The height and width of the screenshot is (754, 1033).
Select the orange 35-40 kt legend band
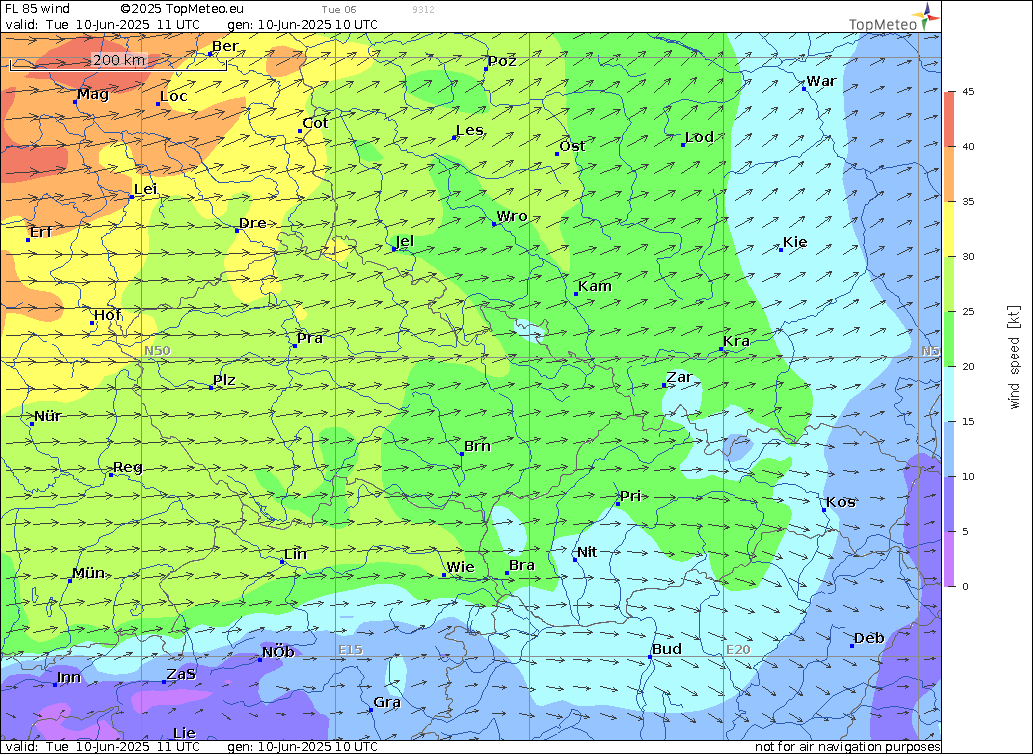pos(949,174)
